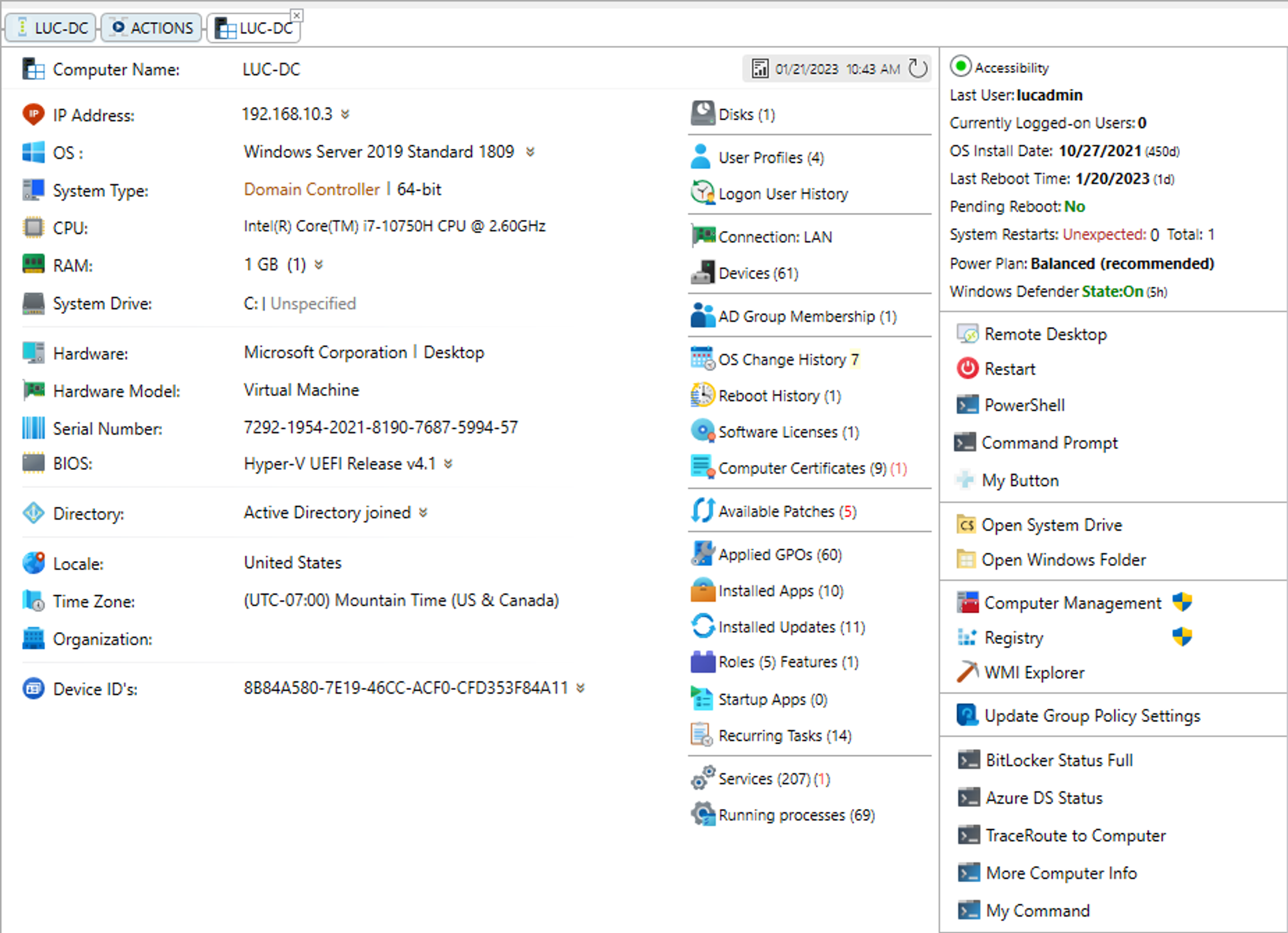Open Computer Management
The height and width of the screenshot is (933, 1288).
click(x=1060, y=603)
